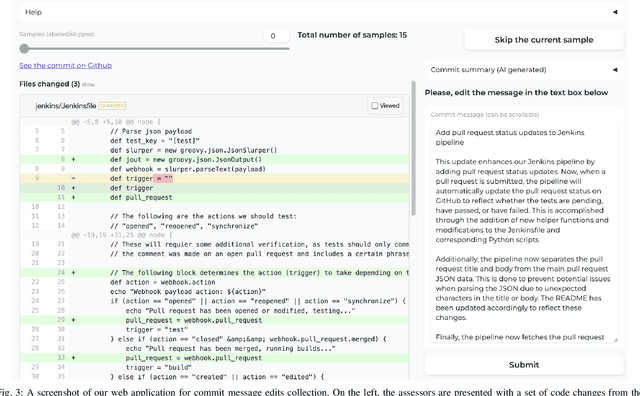This screenshot has height=396, width=640.
Task: Click the line // Parse json payload
Action: point(151,131)
